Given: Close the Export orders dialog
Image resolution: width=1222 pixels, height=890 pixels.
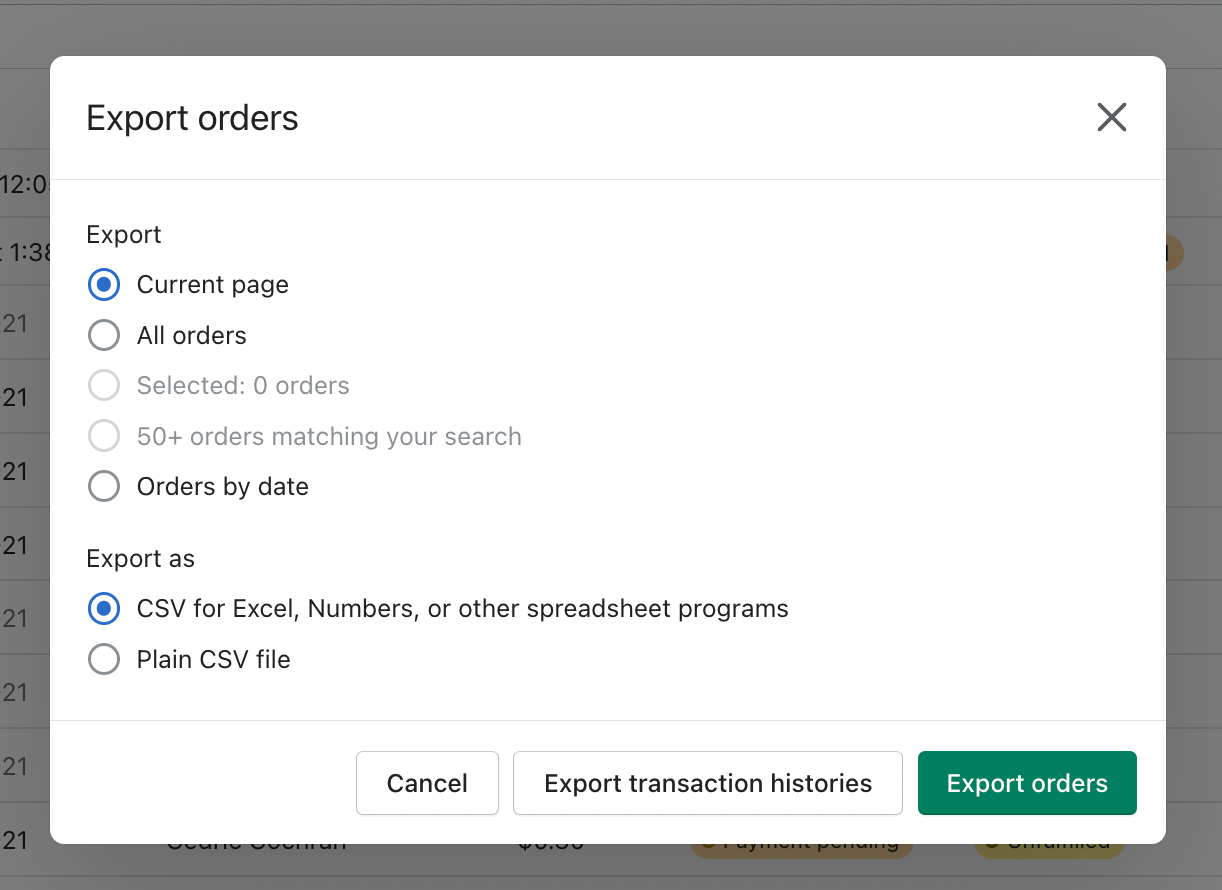Looking at the screenshot, I should coord(1111,117).
